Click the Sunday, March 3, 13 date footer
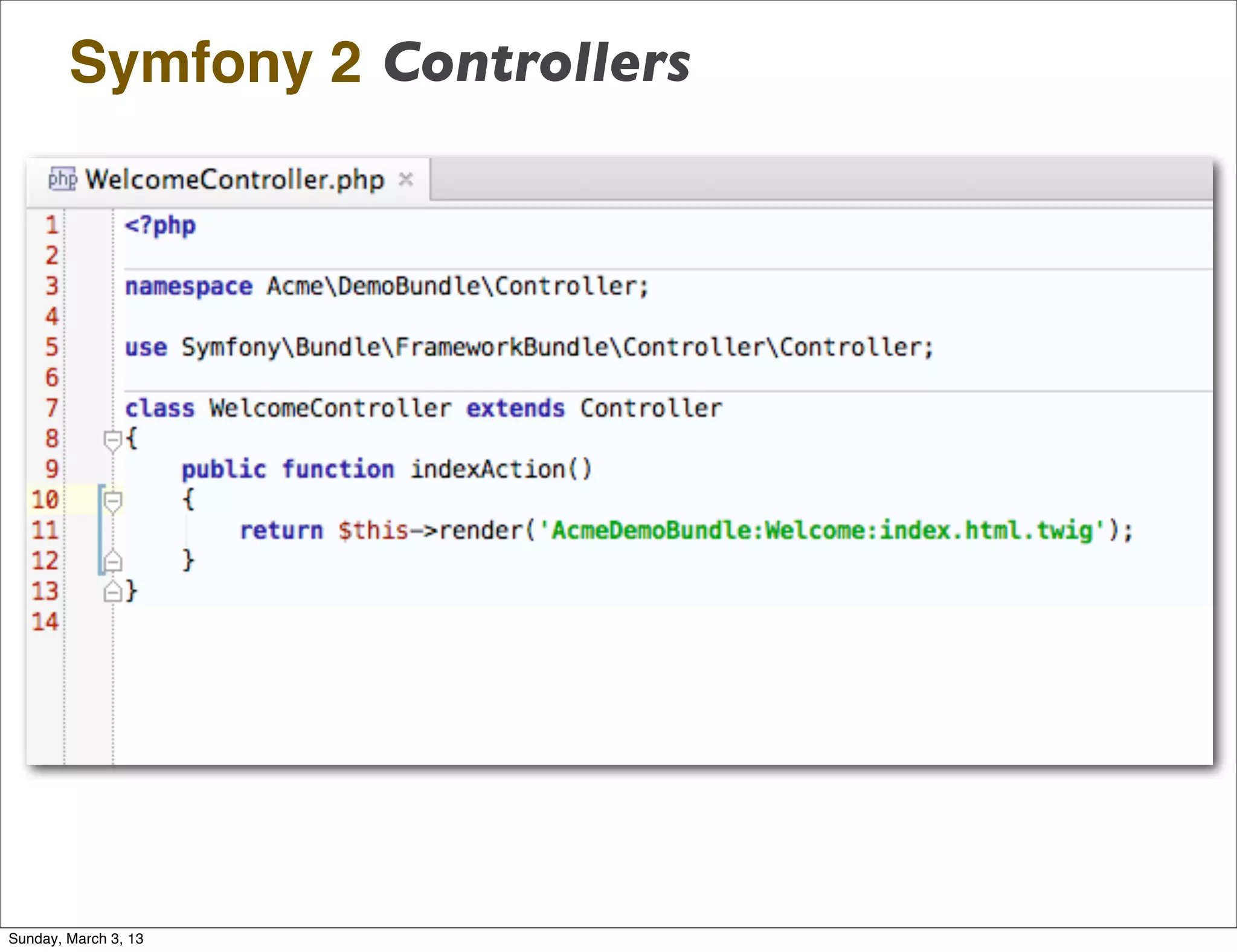 point(76,938)
